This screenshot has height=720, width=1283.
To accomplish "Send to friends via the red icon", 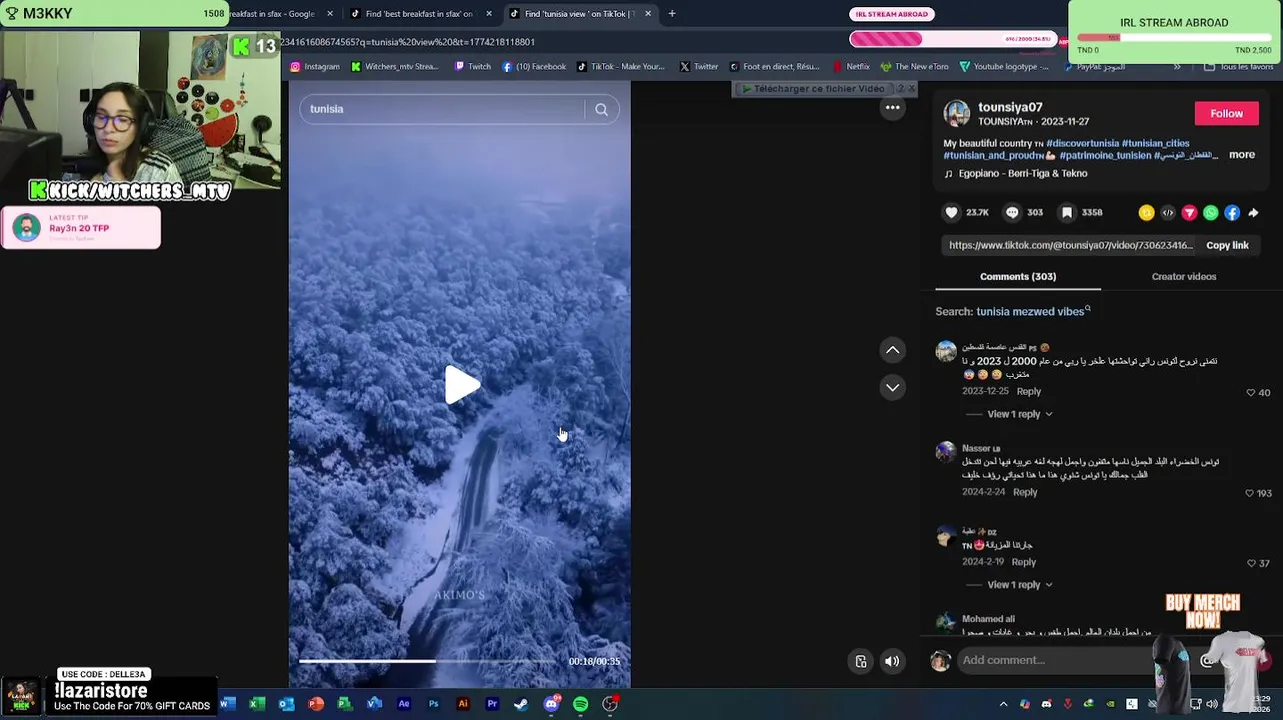I will click(x=1189, y=212).
